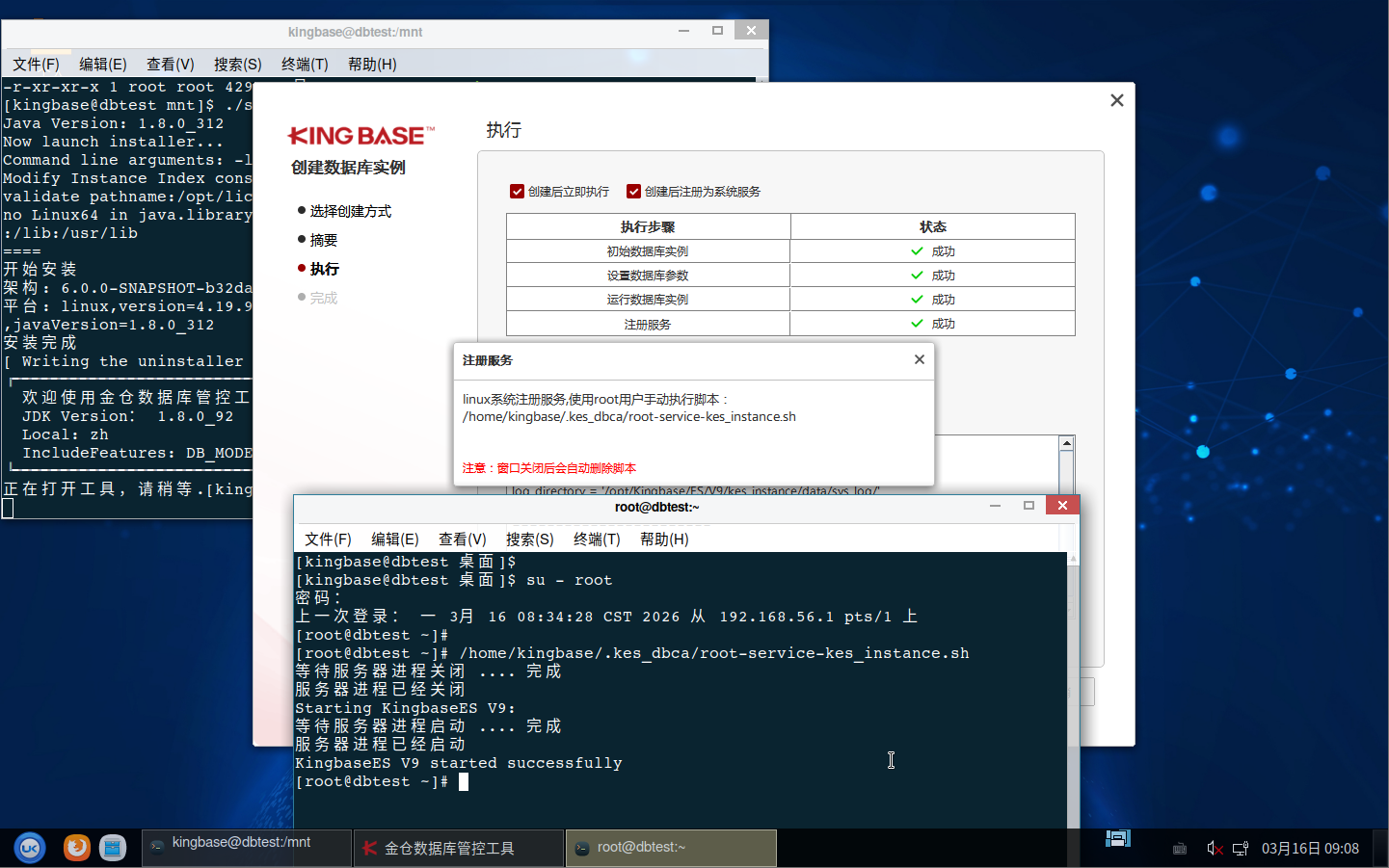Open 终端(T) menu in root terminal
Viewport: 1389px width, 868px height.
(x=597, y=539)
